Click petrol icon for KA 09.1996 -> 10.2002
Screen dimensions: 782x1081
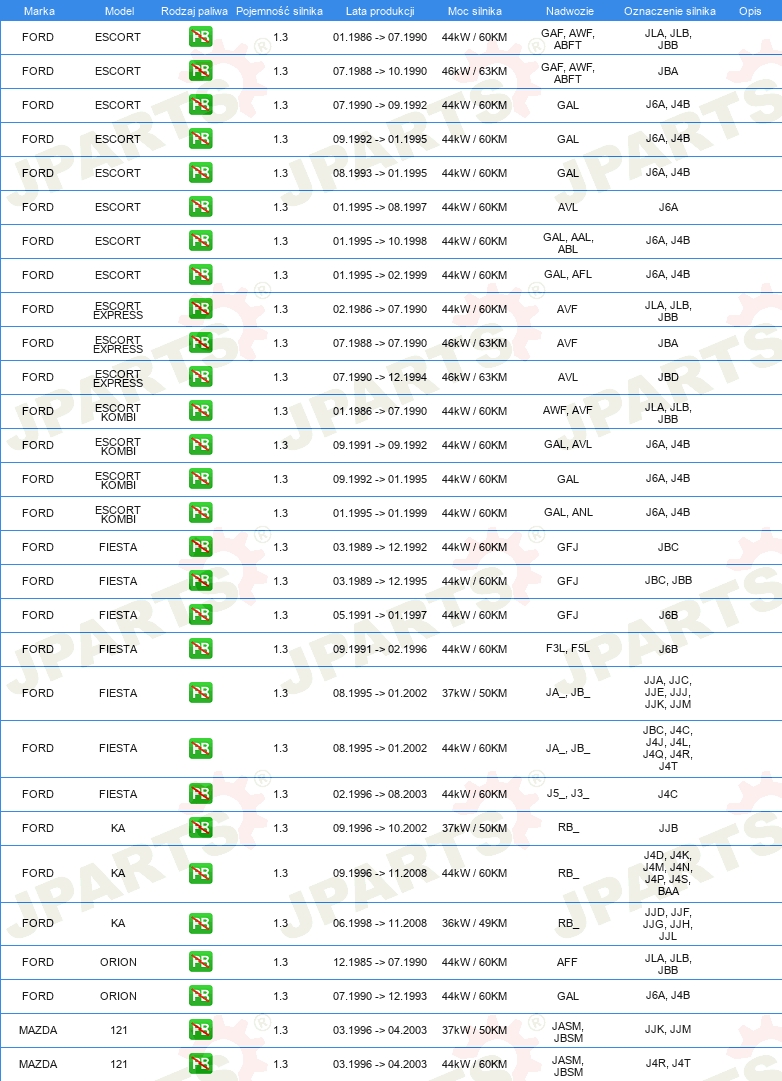tap(201, 828)
